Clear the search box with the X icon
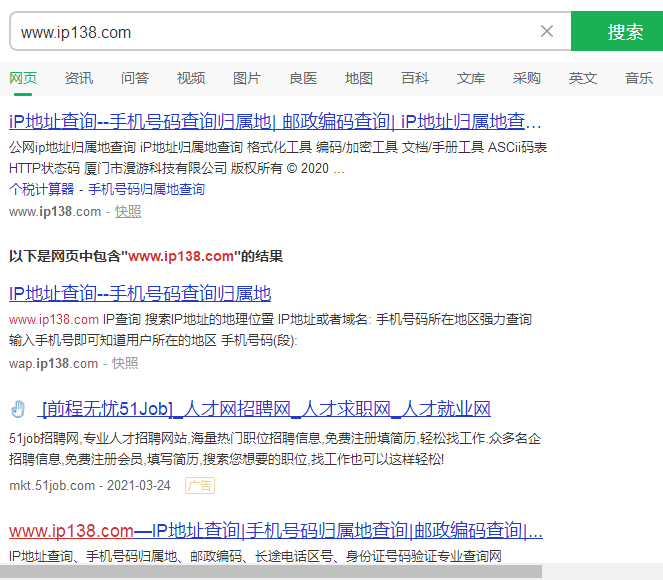This screenshot has height=580, width=663. tap(547, 31)
